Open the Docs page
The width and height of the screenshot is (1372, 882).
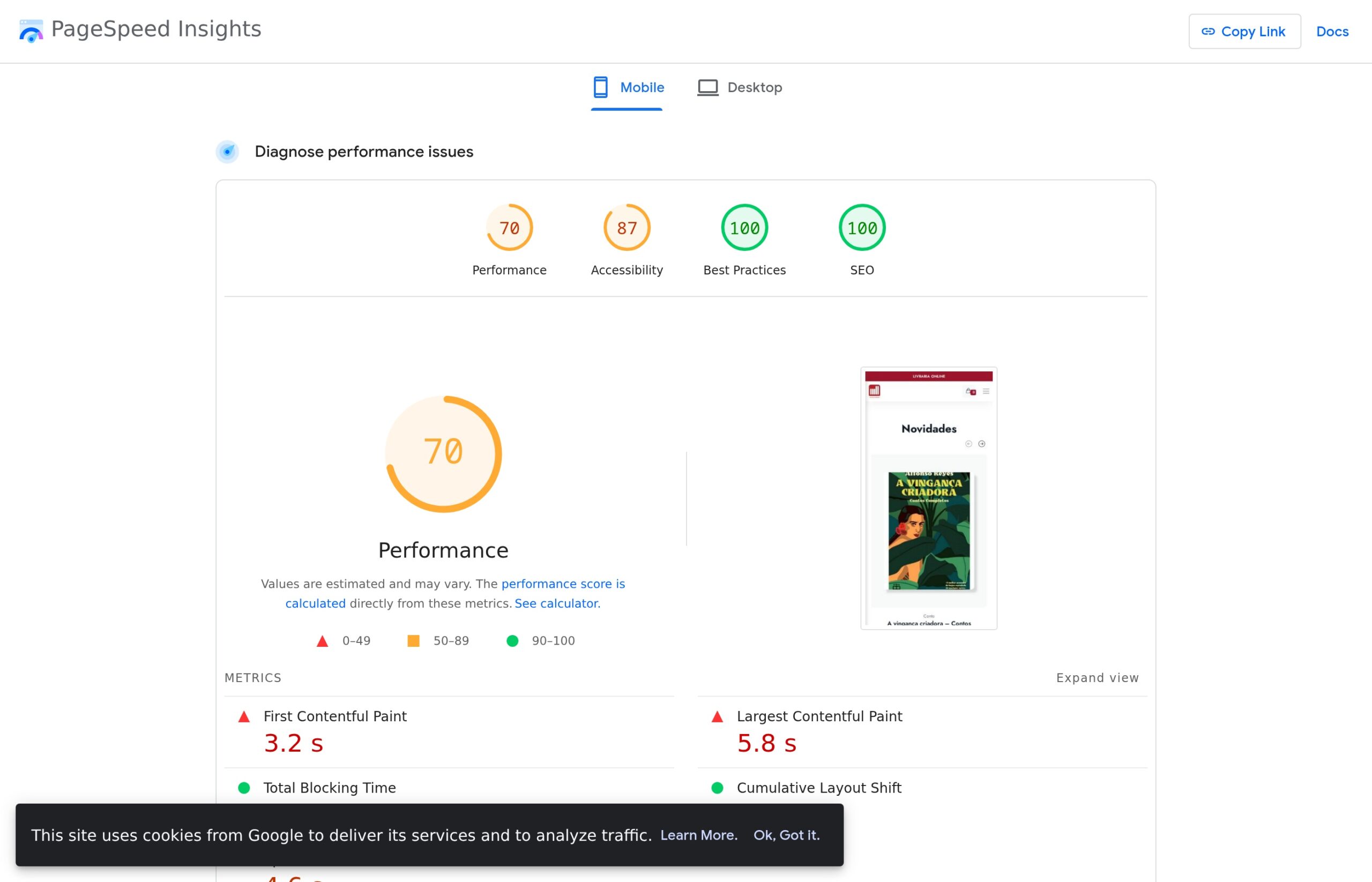(1332, 32)
